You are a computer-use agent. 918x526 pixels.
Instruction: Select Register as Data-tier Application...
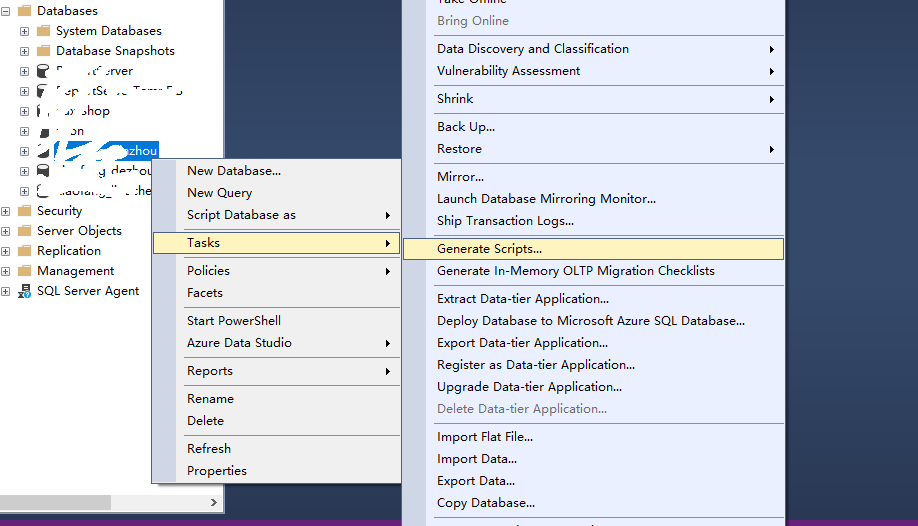[x=593, y=365]
